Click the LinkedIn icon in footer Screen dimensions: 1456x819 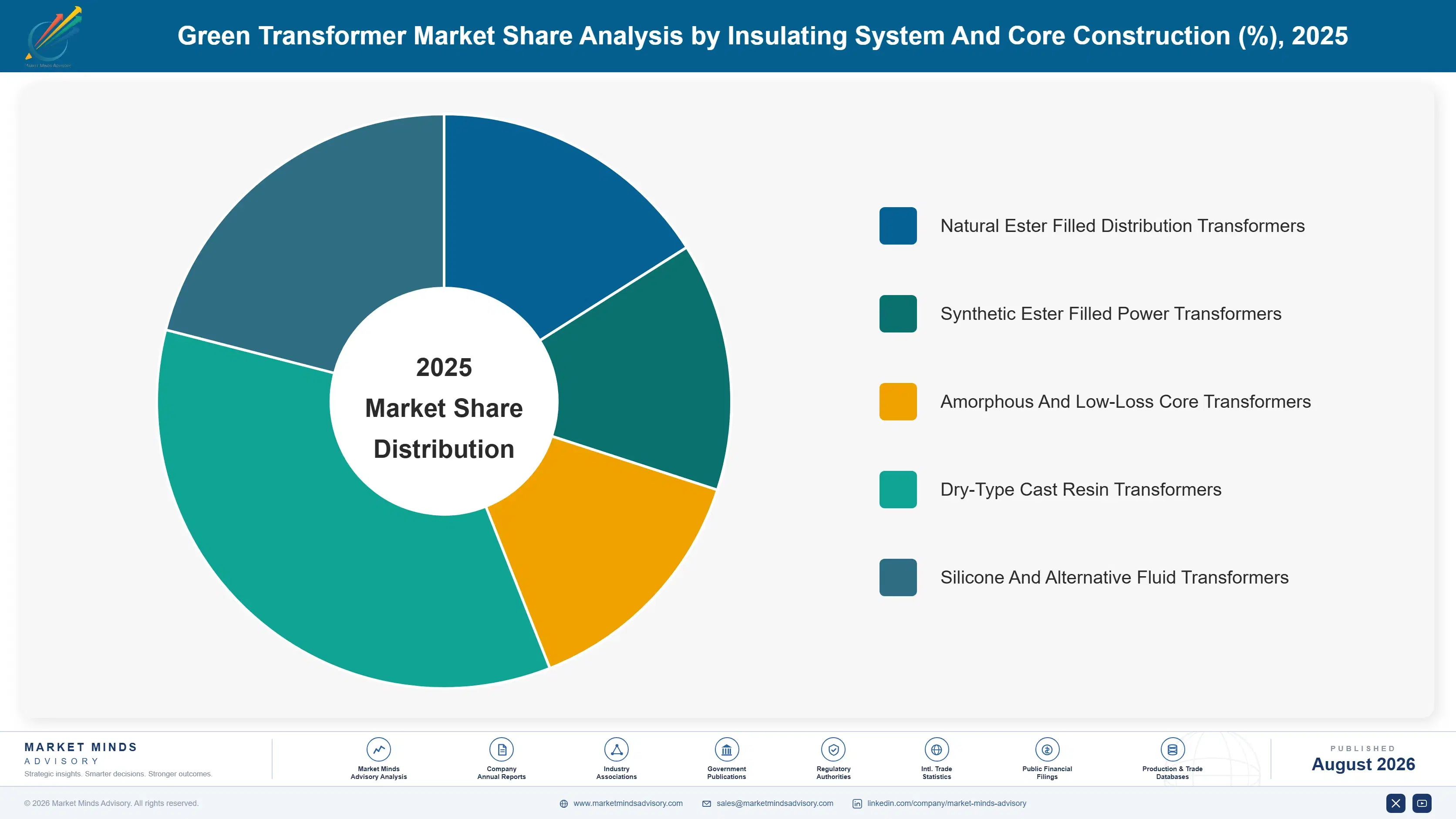pos(857,804)
